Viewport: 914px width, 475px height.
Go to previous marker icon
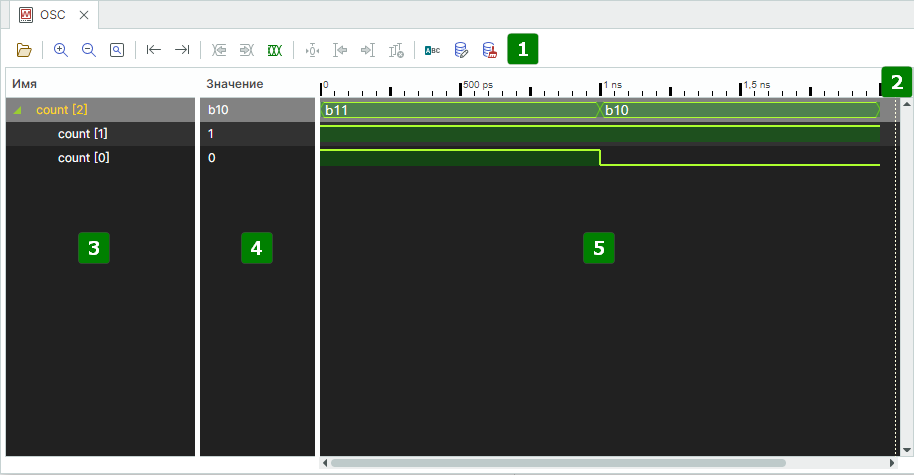[340, 50]
